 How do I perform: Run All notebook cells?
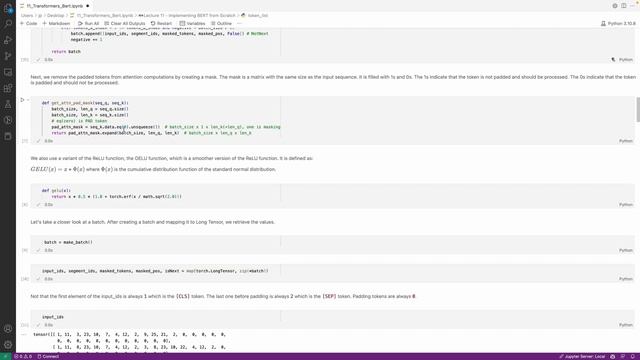click(89, 24)
